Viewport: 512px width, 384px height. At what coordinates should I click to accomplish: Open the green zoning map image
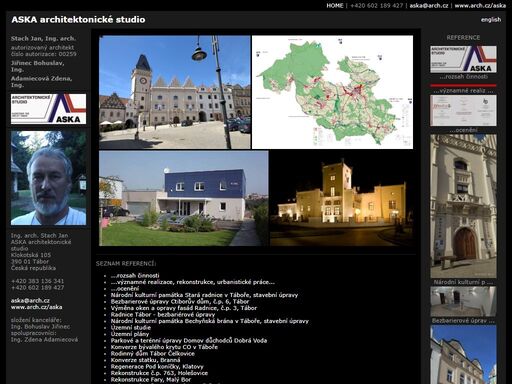click(332, 92)
